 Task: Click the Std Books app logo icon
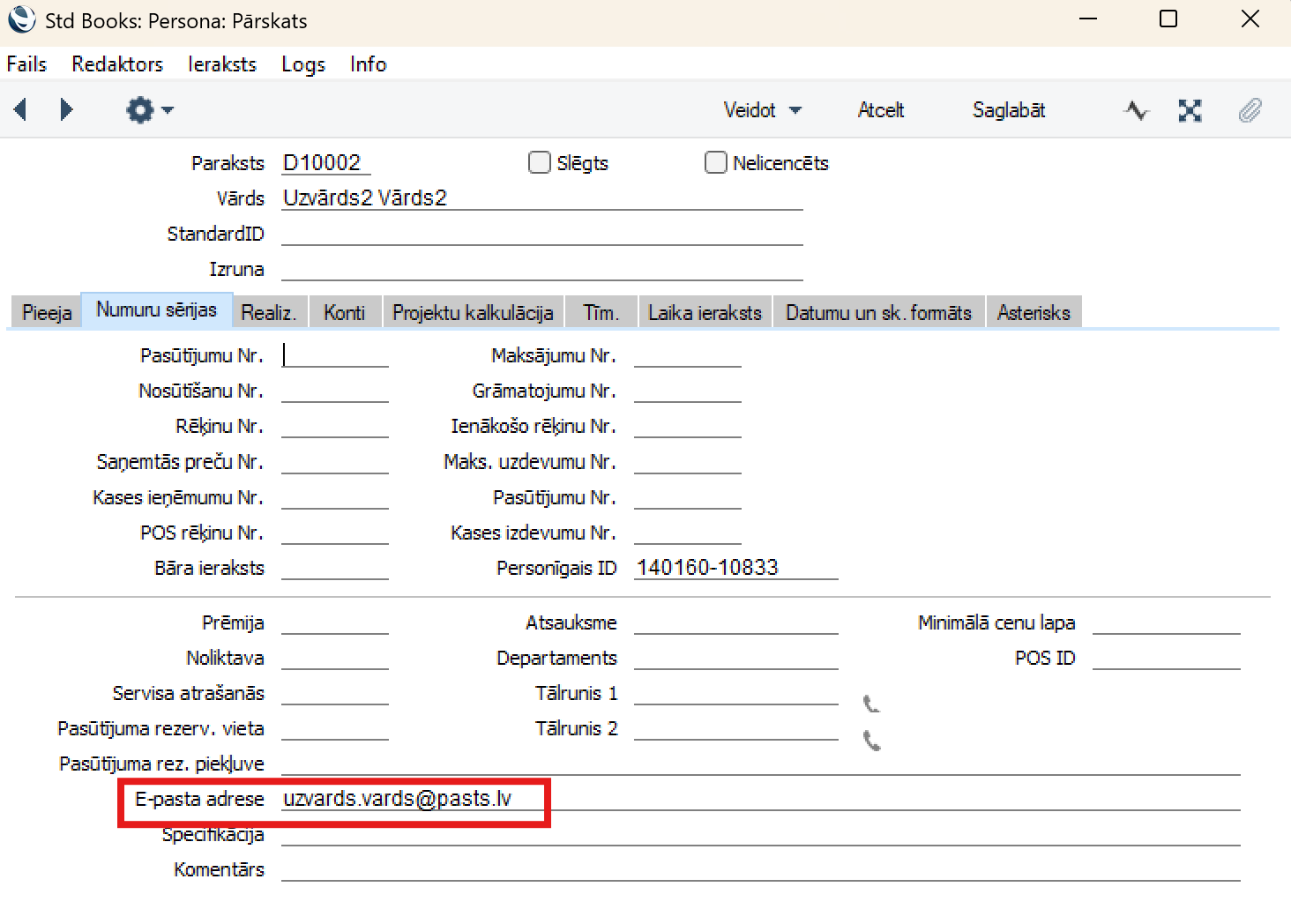(x=21, y=19)
